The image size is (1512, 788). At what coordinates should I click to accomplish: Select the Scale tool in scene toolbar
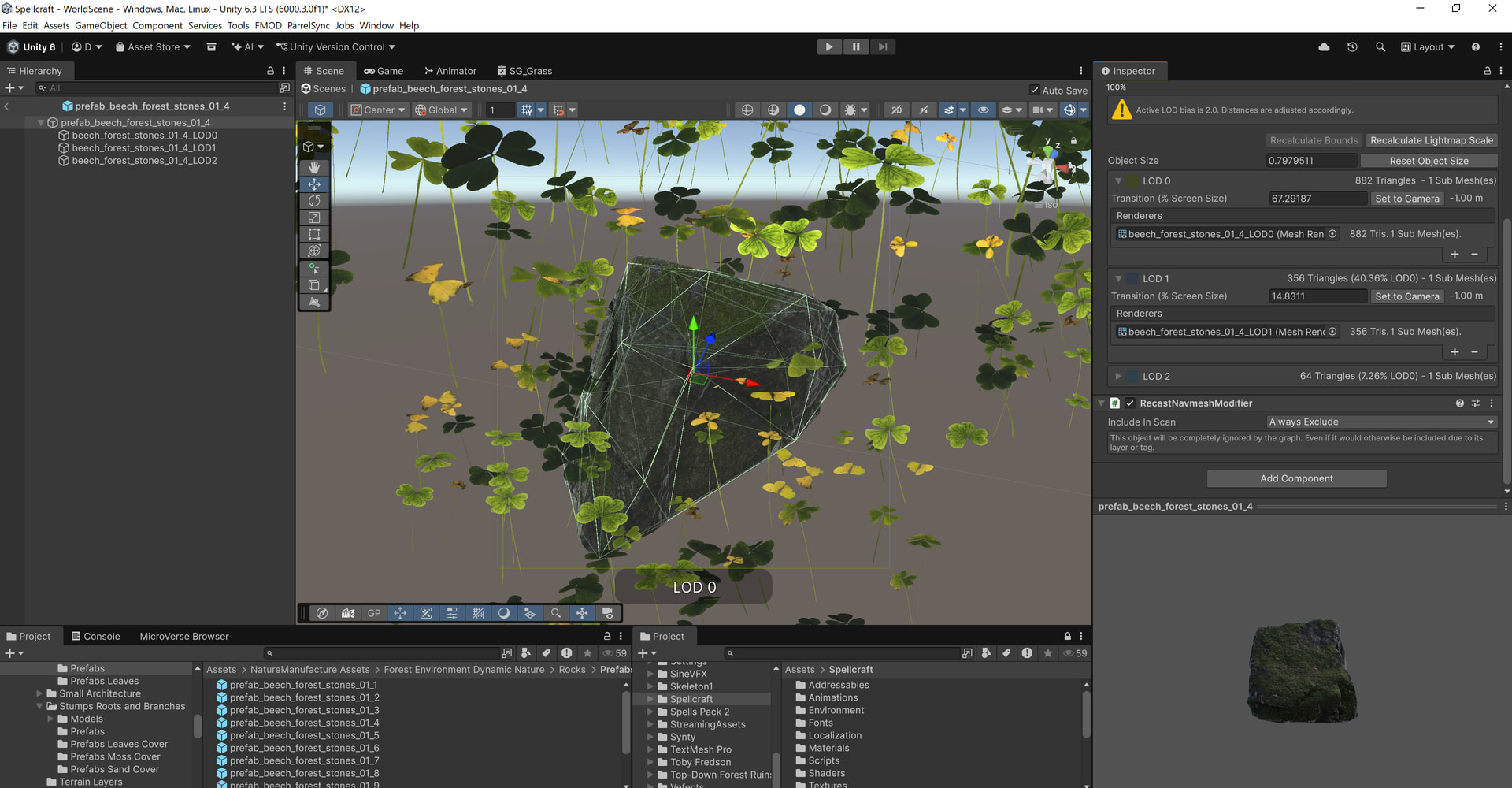314,217
